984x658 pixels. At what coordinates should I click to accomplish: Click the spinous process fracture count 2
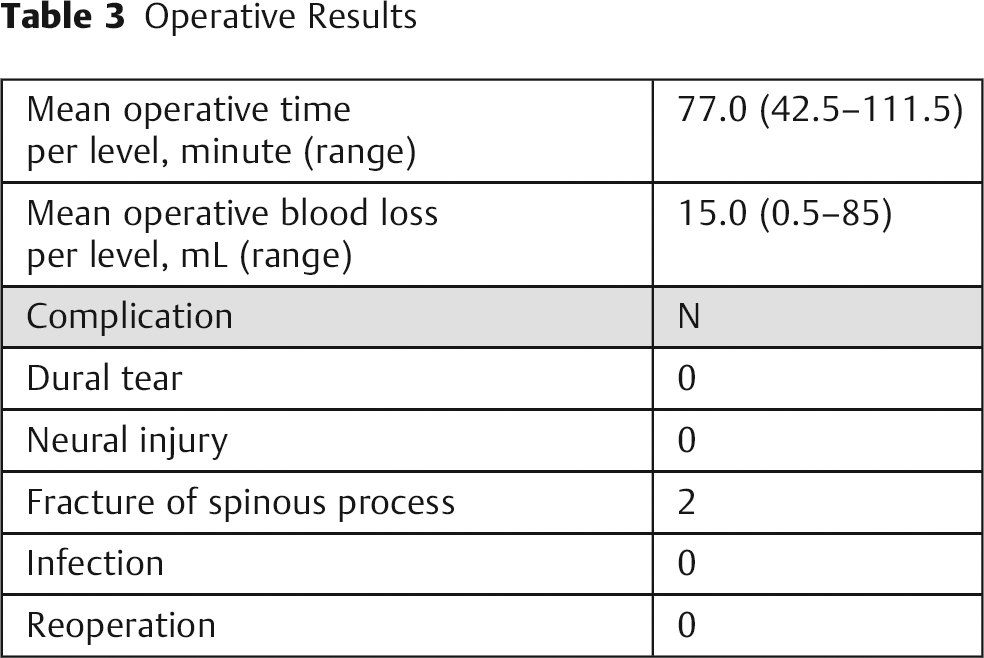coord(687,502)
